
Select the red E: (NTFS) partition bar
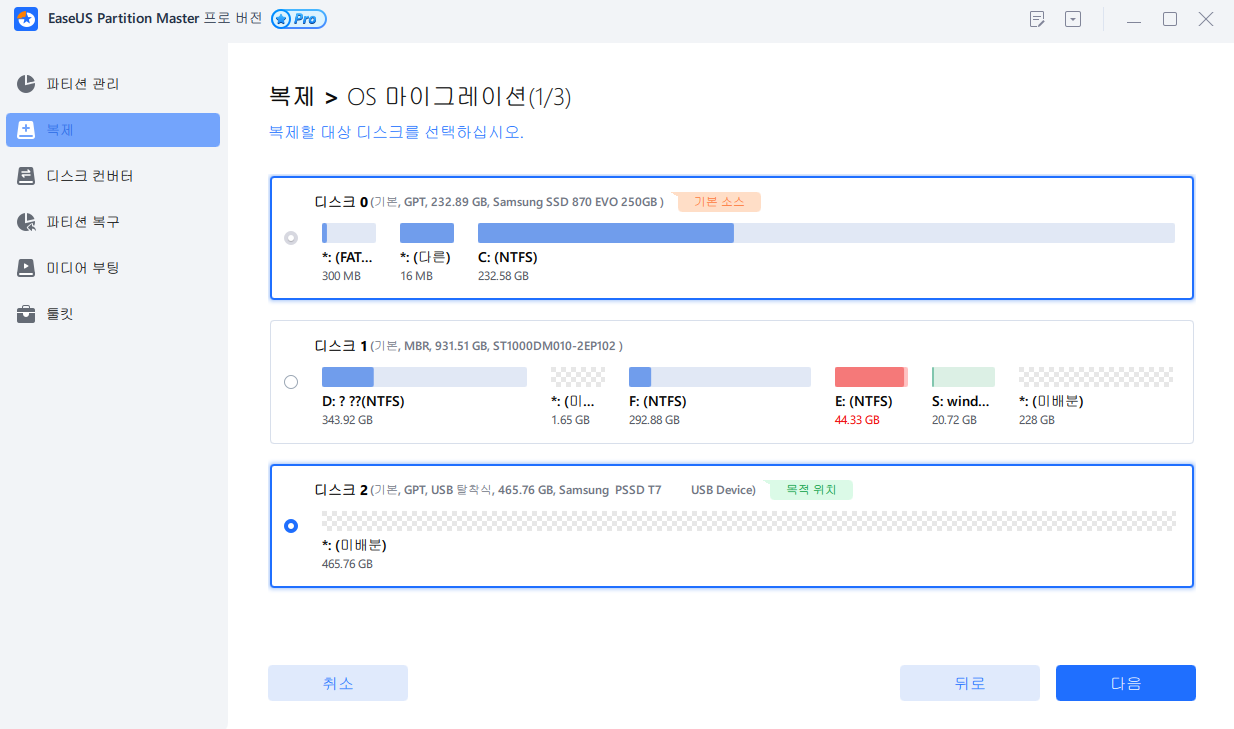(871, 377)
